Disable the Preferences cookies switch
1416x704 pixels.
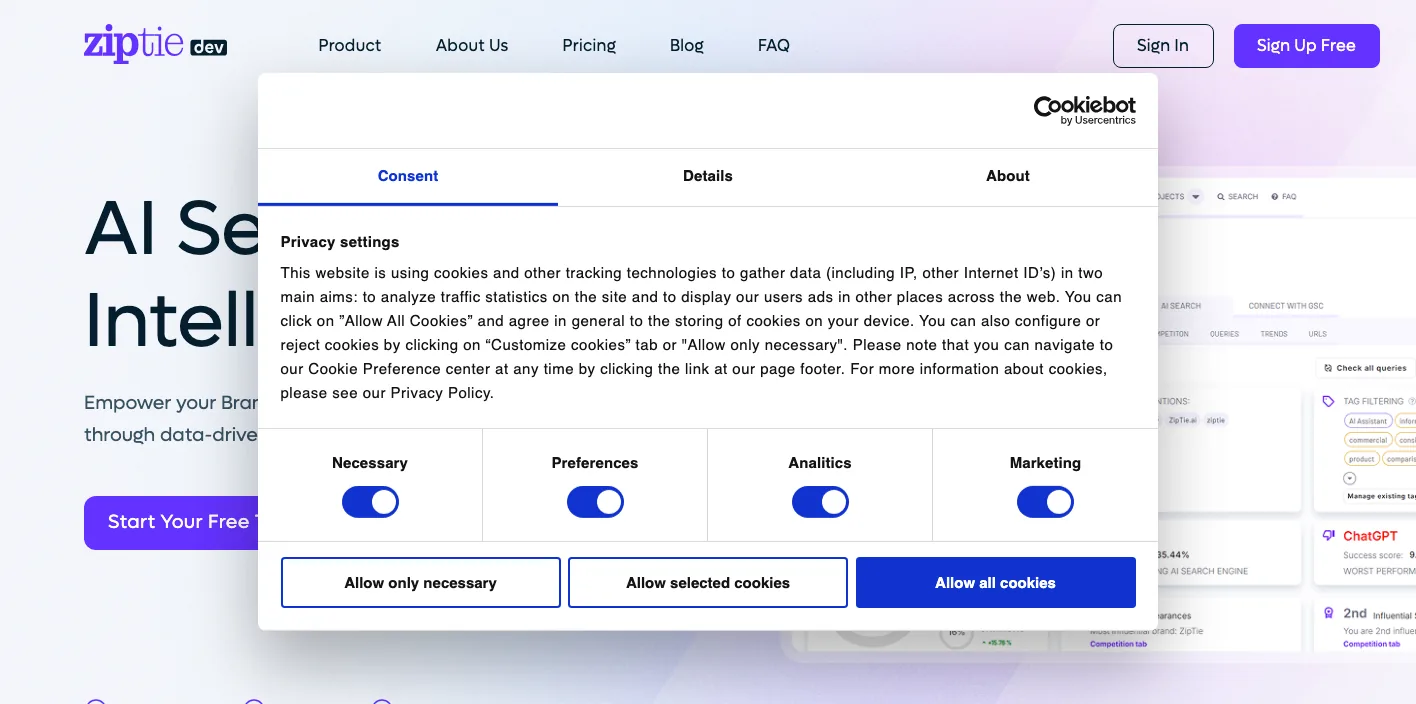595,502
